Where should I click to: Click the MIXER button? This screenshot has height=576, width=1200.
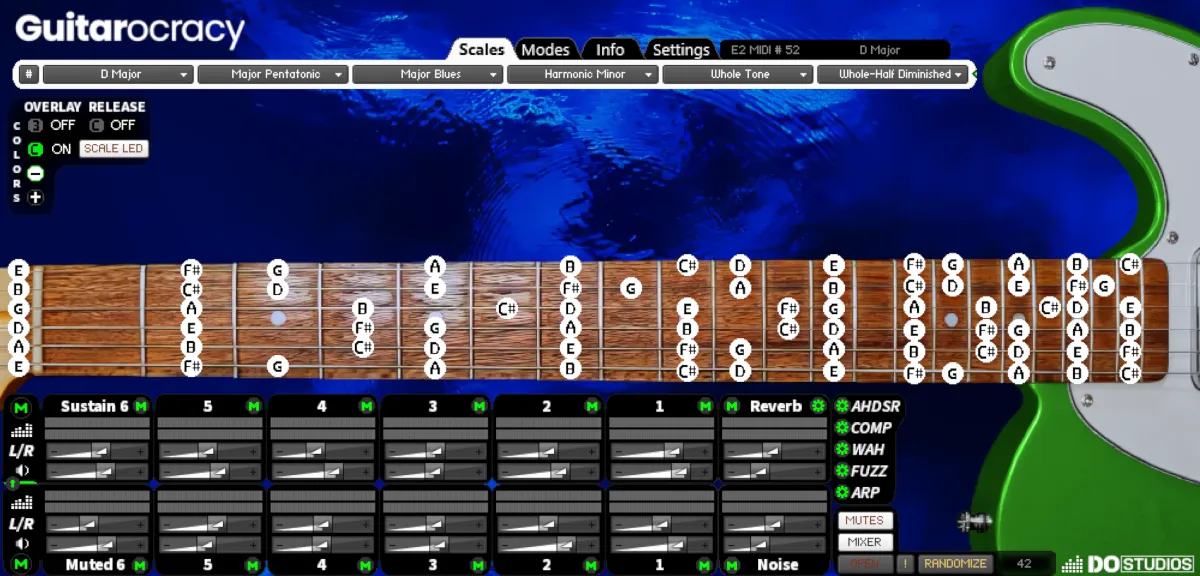click(x=865, y=542)
